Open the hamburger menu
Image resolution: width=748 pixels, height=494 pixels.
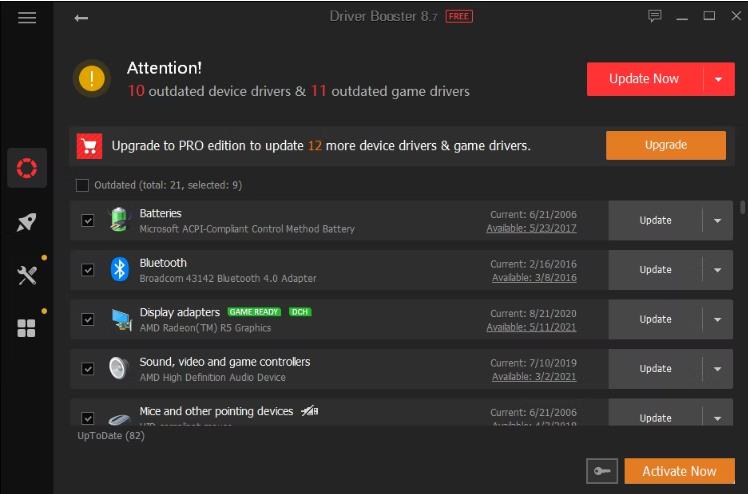tap(27, 18)
